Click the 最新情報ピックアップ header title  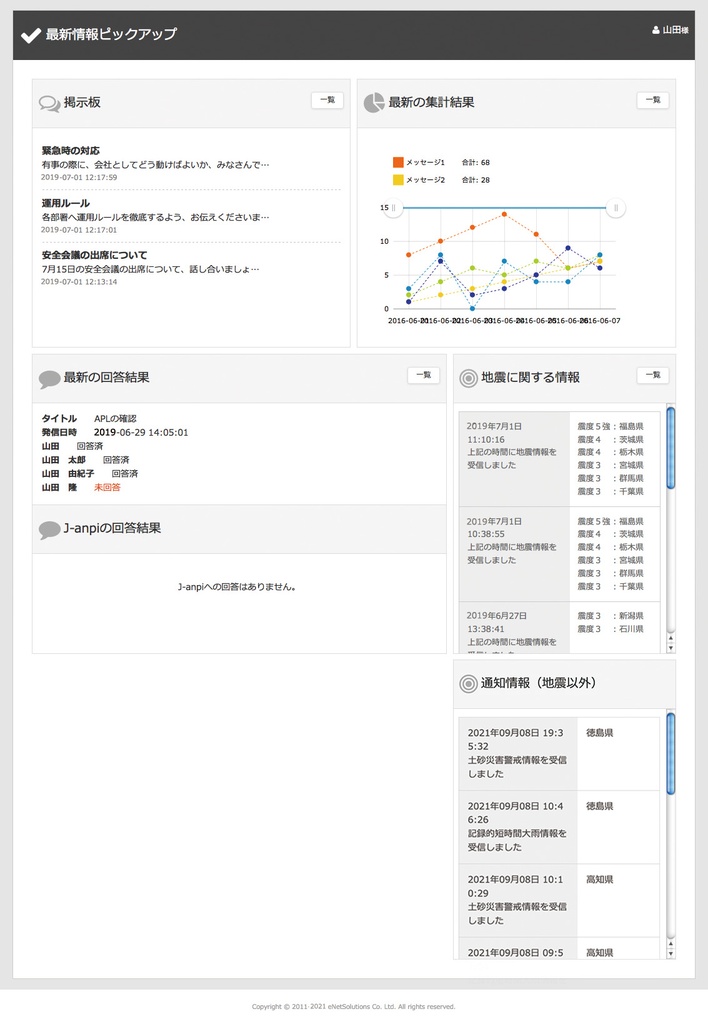[x=111, y=34]
